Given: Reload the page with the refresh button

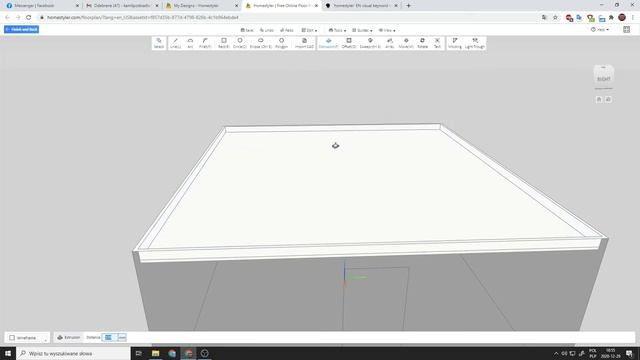Looking at the screenshot, I should [29, 18].
